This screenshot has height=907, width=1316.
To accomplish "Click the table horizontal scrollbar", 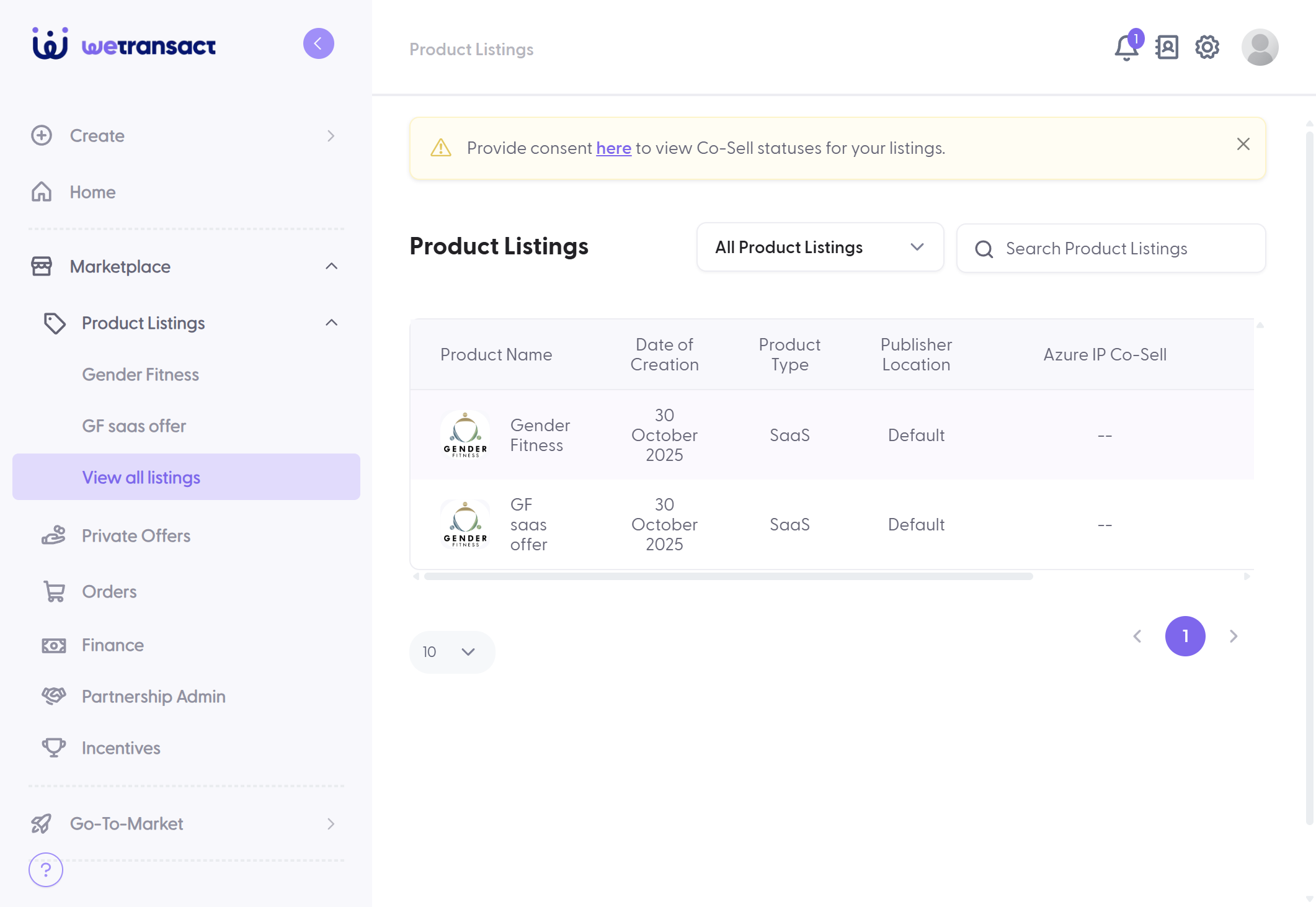I will (x=728, y=576).
